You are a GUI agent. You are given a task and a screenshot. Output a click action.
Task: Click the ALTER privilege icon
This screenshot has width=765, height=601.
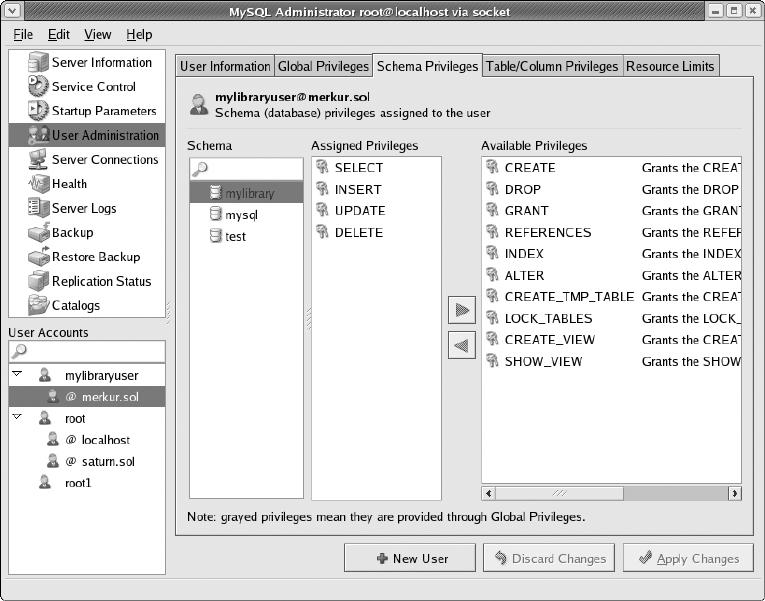[x=492, y=275]
